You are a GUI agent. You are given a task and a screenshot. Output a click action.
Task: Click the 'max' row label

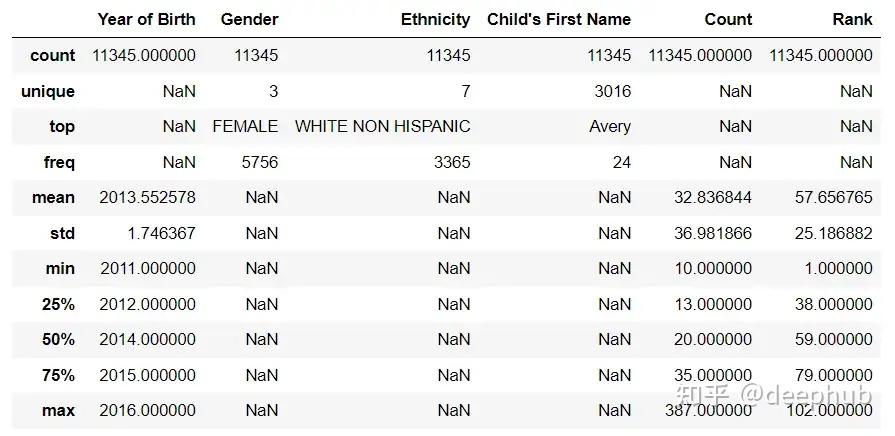[x=58, y=410]
